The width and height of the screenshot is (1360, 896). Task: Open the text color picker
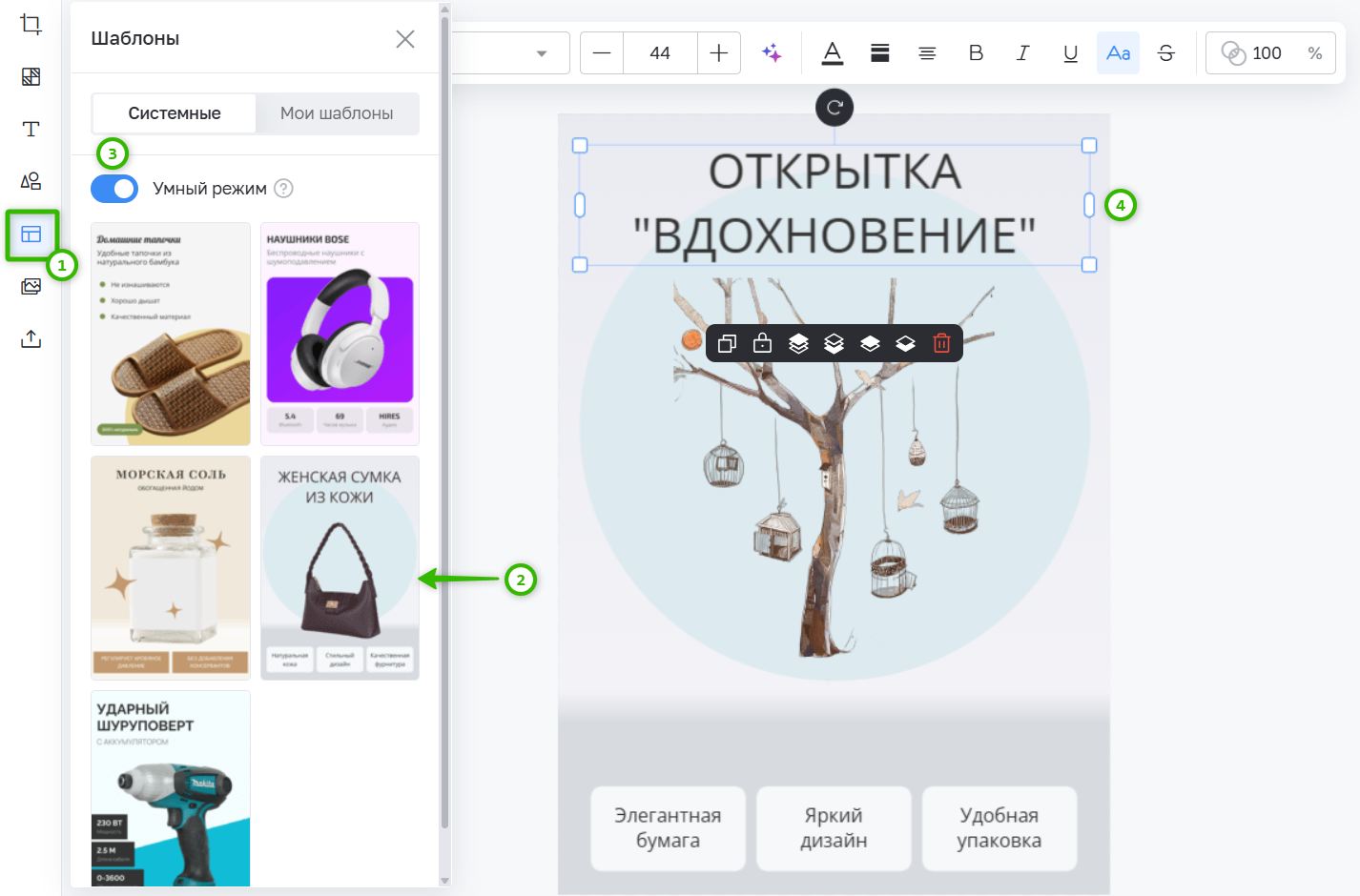point(833,53)
